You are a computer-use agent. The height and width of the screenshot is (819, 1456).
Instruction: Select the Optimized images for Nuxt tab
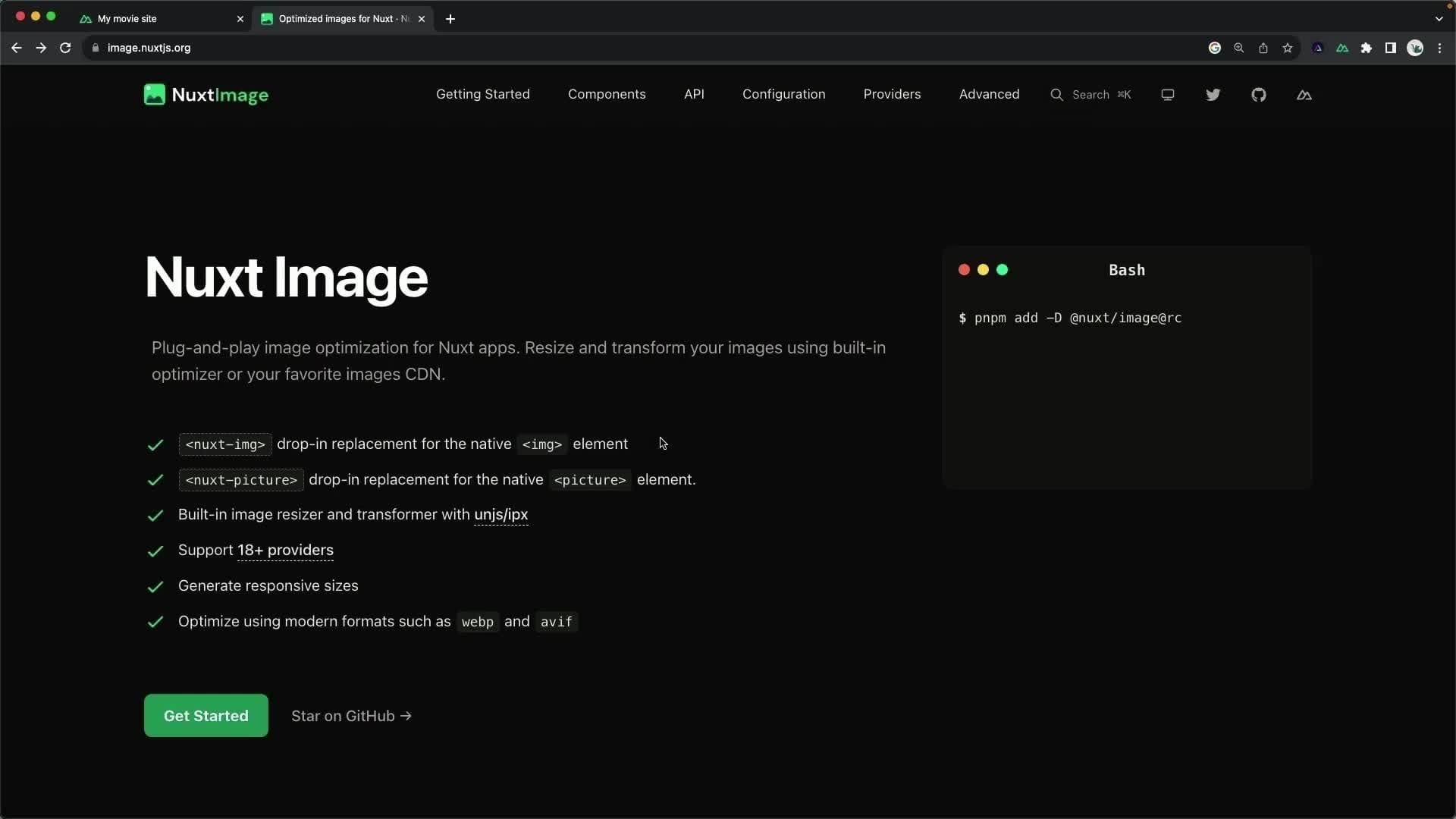tap(344, 19)
